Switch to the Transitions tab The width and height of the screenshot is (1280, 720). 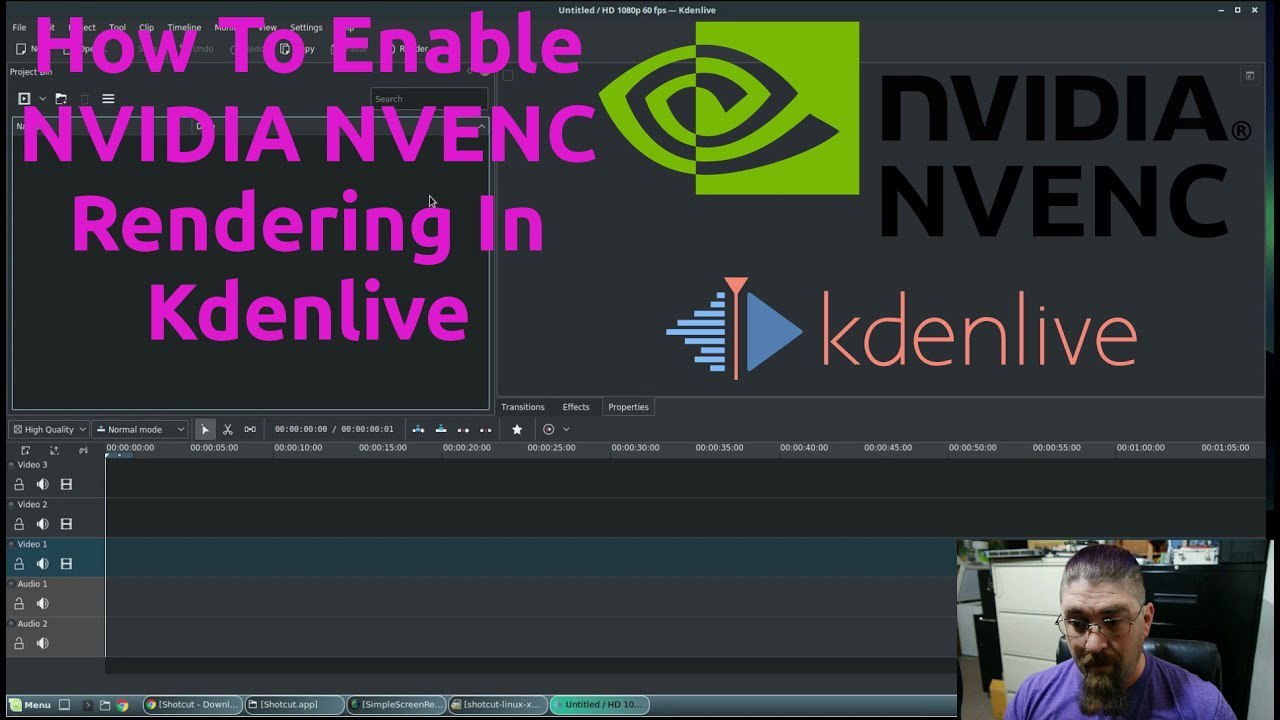pyautogui.click(x=523, y=407)
